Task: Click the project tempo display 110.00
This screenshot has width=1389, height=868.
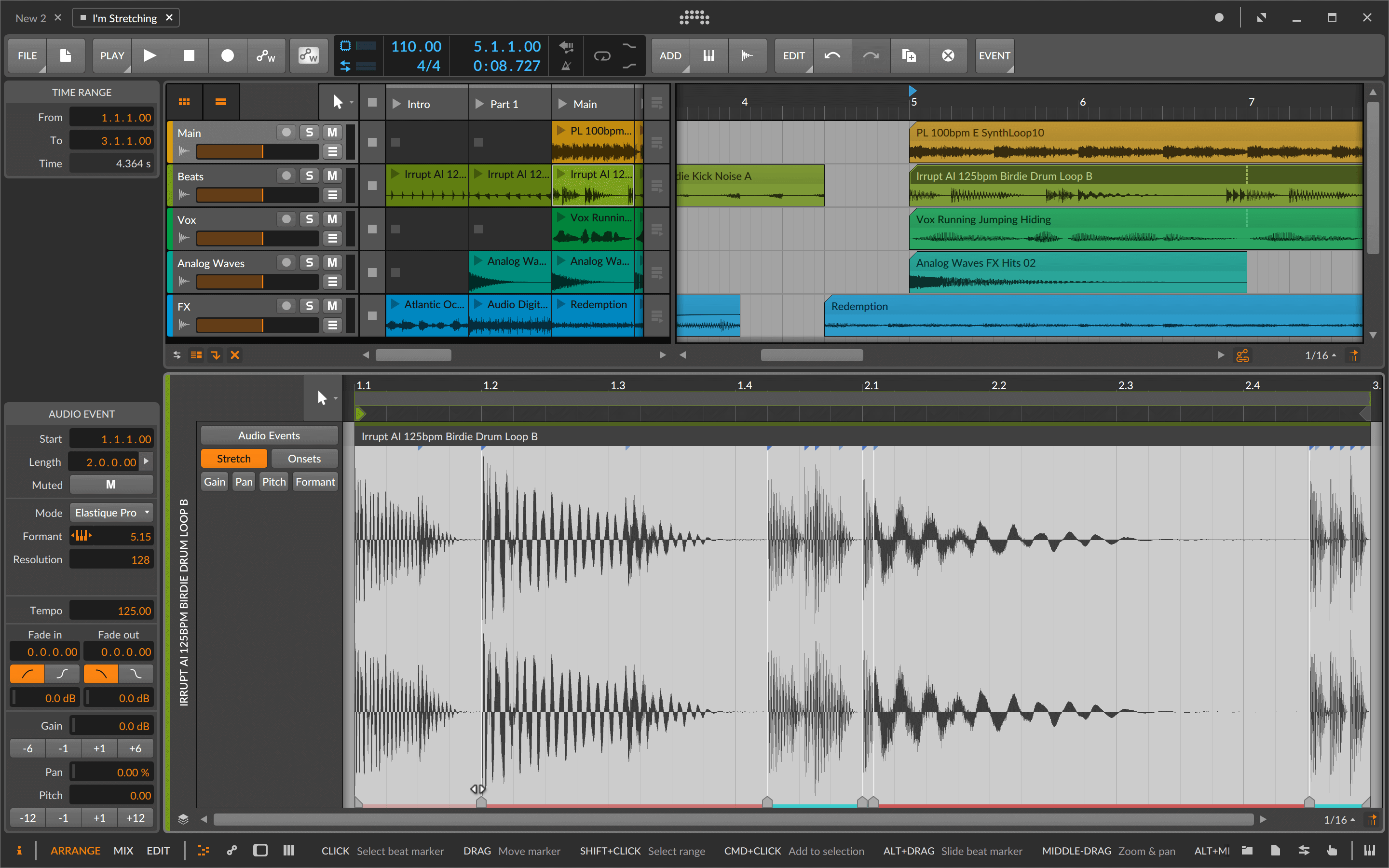Action: point(416,46)
